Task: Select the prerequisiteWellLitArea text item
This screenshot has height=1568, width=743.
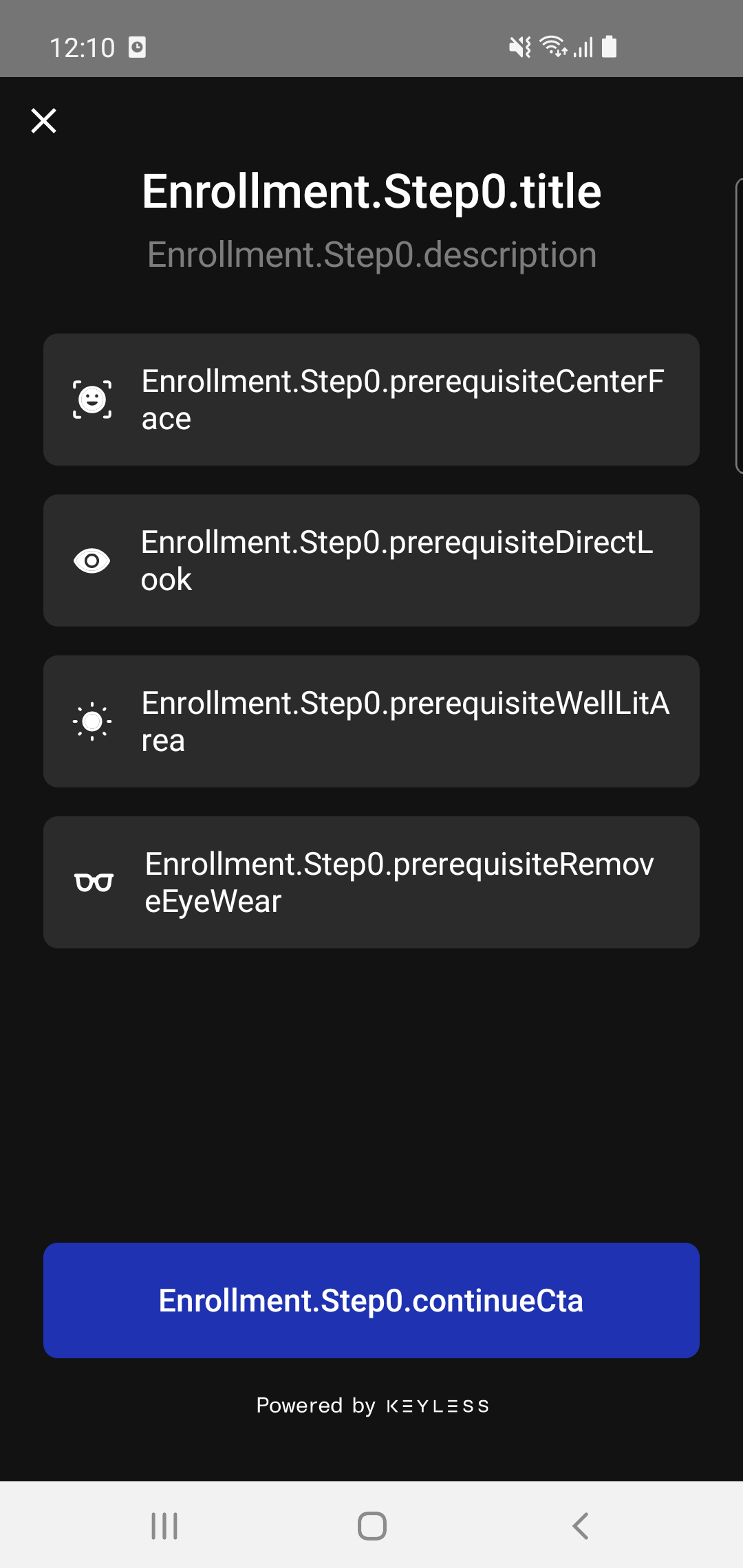Action: pos(405,721)
